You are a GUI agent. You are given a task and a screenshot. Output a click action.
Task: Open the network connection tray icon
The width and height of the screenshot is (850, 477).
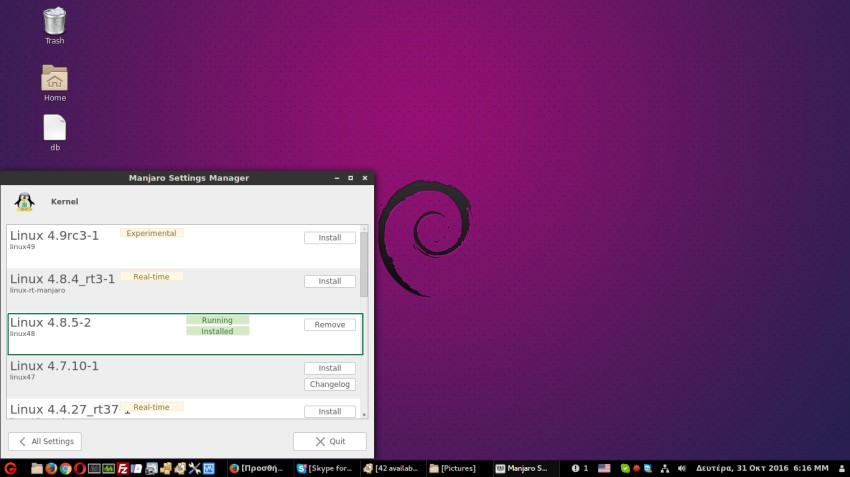point(661,468)
